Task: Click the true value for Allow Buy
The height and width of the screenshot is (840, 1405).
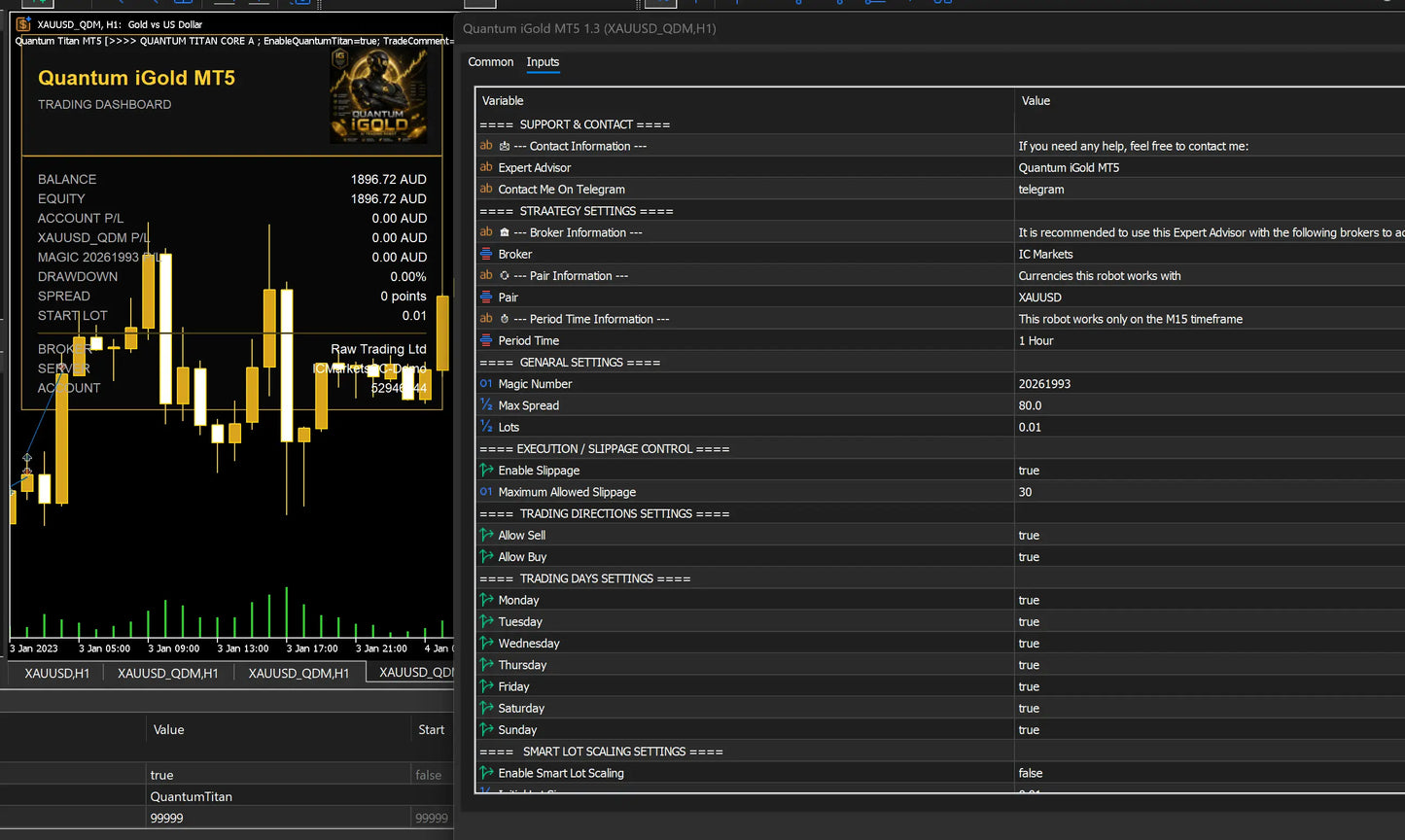Action: (x=1029, y=557)
